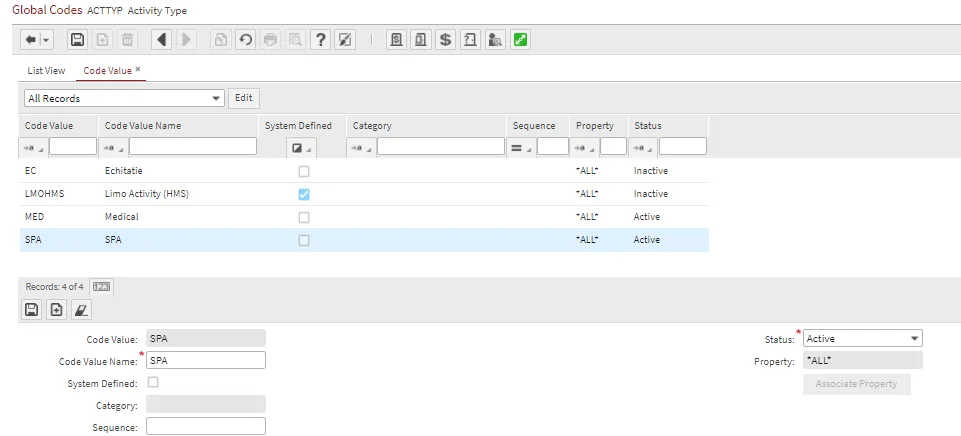Viewport: 961px width, 436px height.
Task: Click the first dollar building toolbar icon
Action: pyautogui.click(x=397, y=40)
